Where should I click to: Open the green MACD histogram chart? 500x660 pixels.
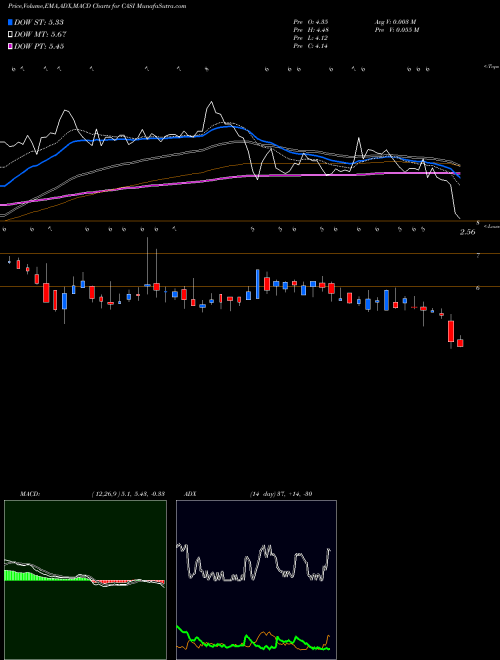85,580
